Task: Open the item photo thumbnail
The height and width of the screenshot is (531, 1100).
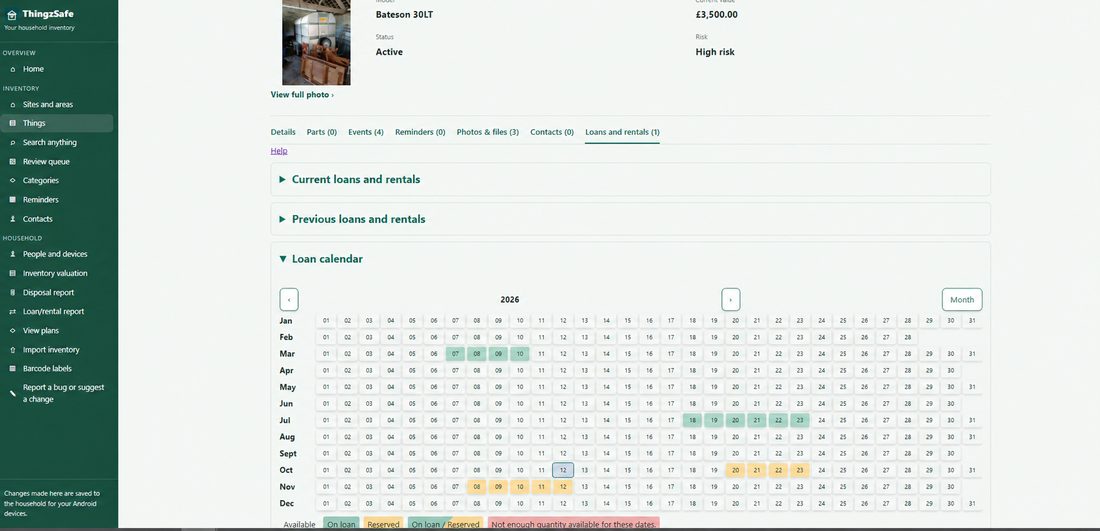Action: pos(316,42)
